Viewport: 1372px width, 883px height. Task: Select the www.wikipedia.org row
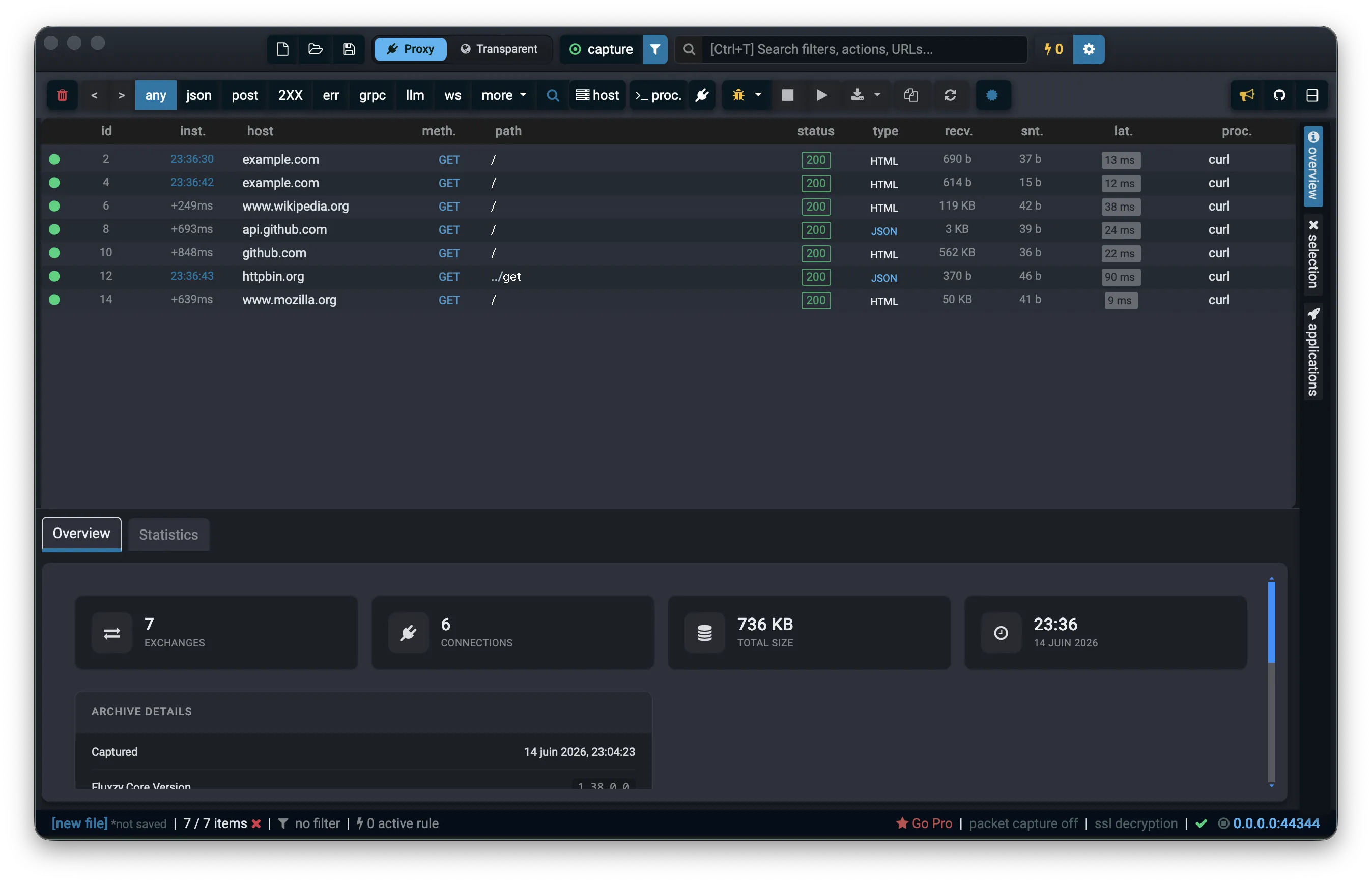click(x=668, y=207)
